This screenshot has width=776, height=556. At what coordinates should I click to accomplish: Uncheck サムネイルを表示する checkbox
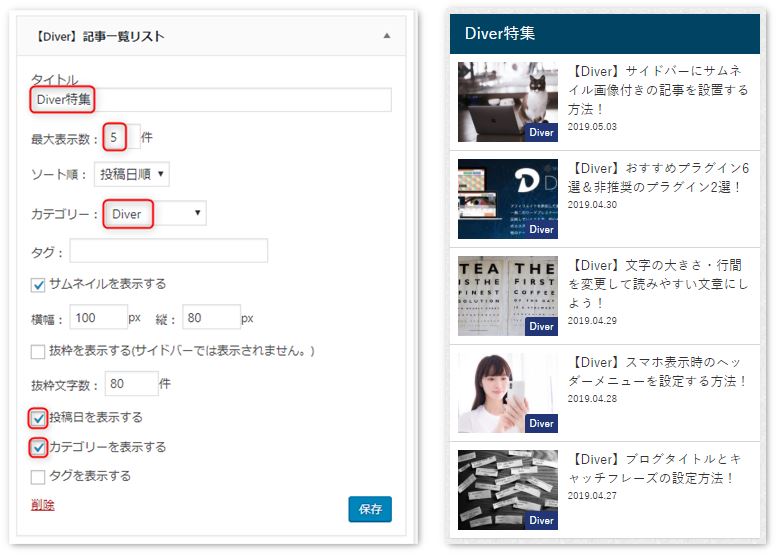(38, 285)
